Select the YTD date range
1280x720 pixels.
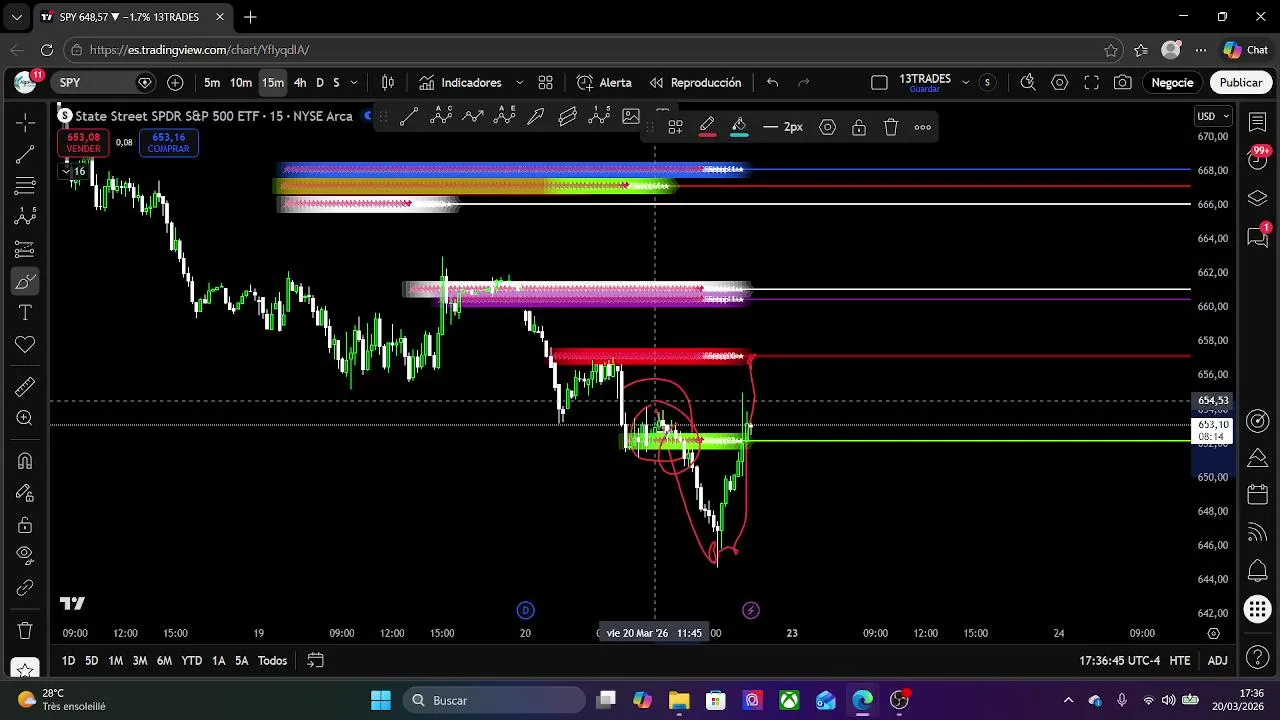[x=191, y=661]
